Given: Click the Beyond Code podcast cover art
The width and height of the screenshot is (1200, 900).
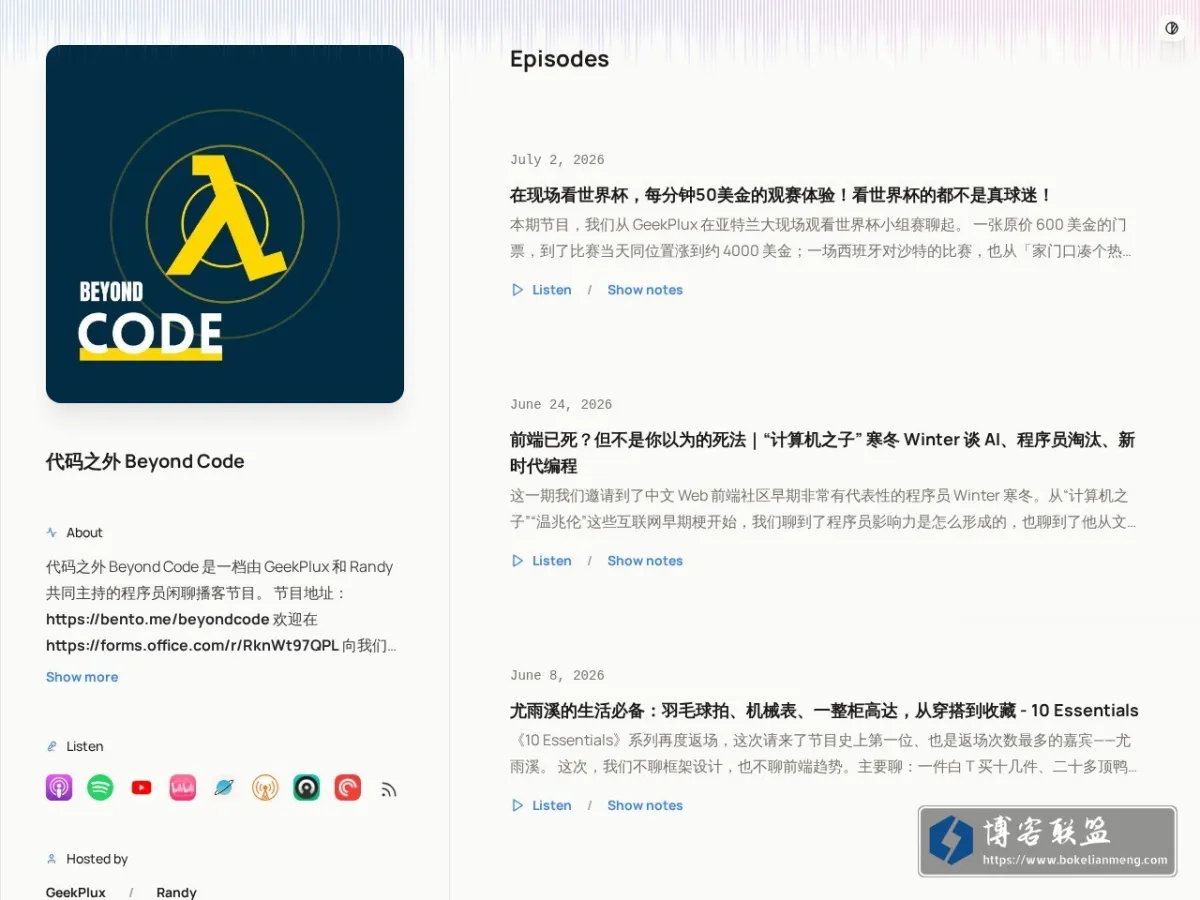Looking at the screenshot, I should click(x=225, y=224).
